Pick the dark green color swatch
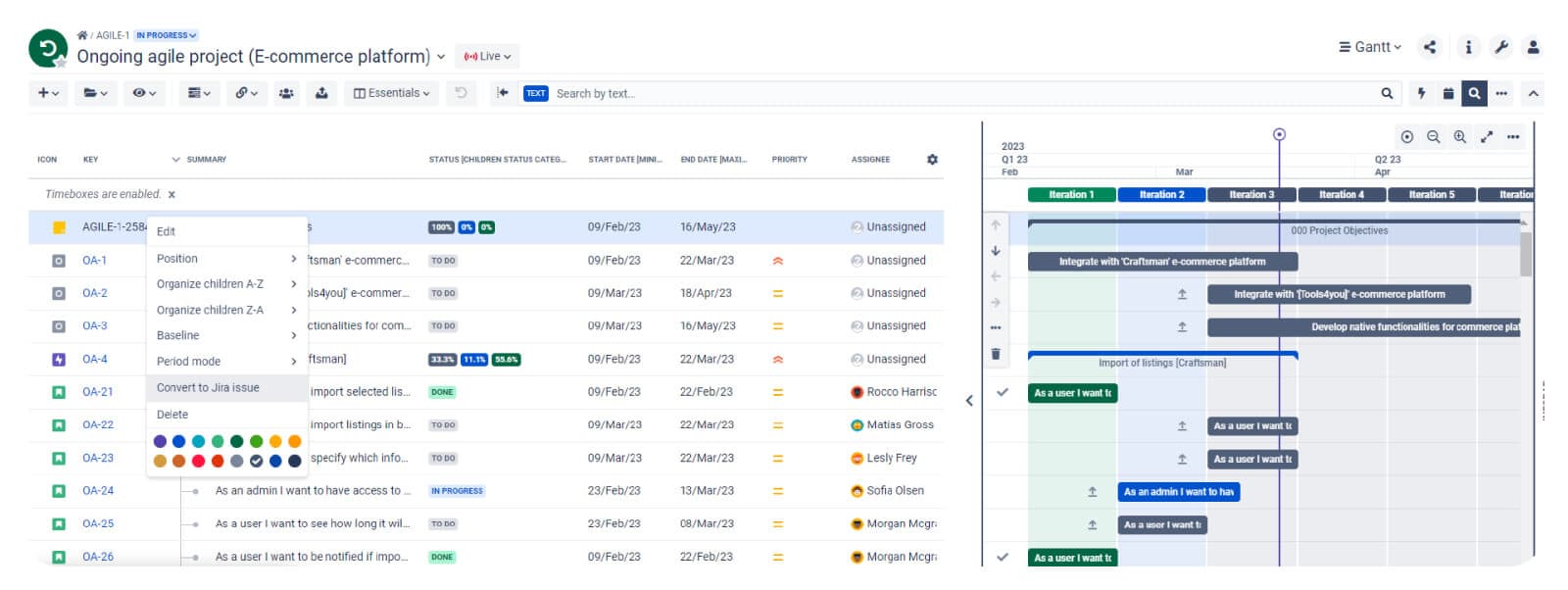 tap(236, 442)
